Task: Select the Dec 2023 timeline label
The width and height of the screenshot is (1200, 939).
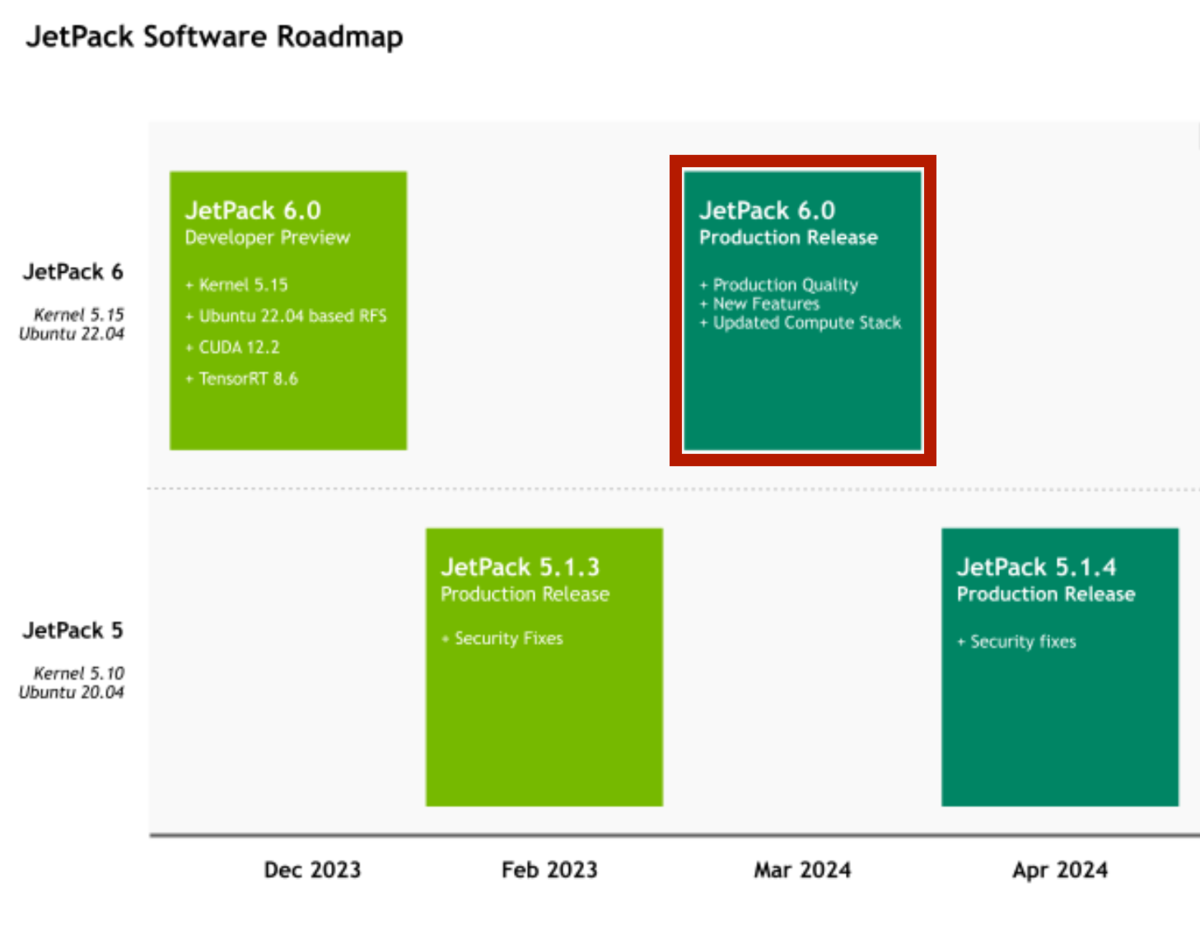Action: 313,869
